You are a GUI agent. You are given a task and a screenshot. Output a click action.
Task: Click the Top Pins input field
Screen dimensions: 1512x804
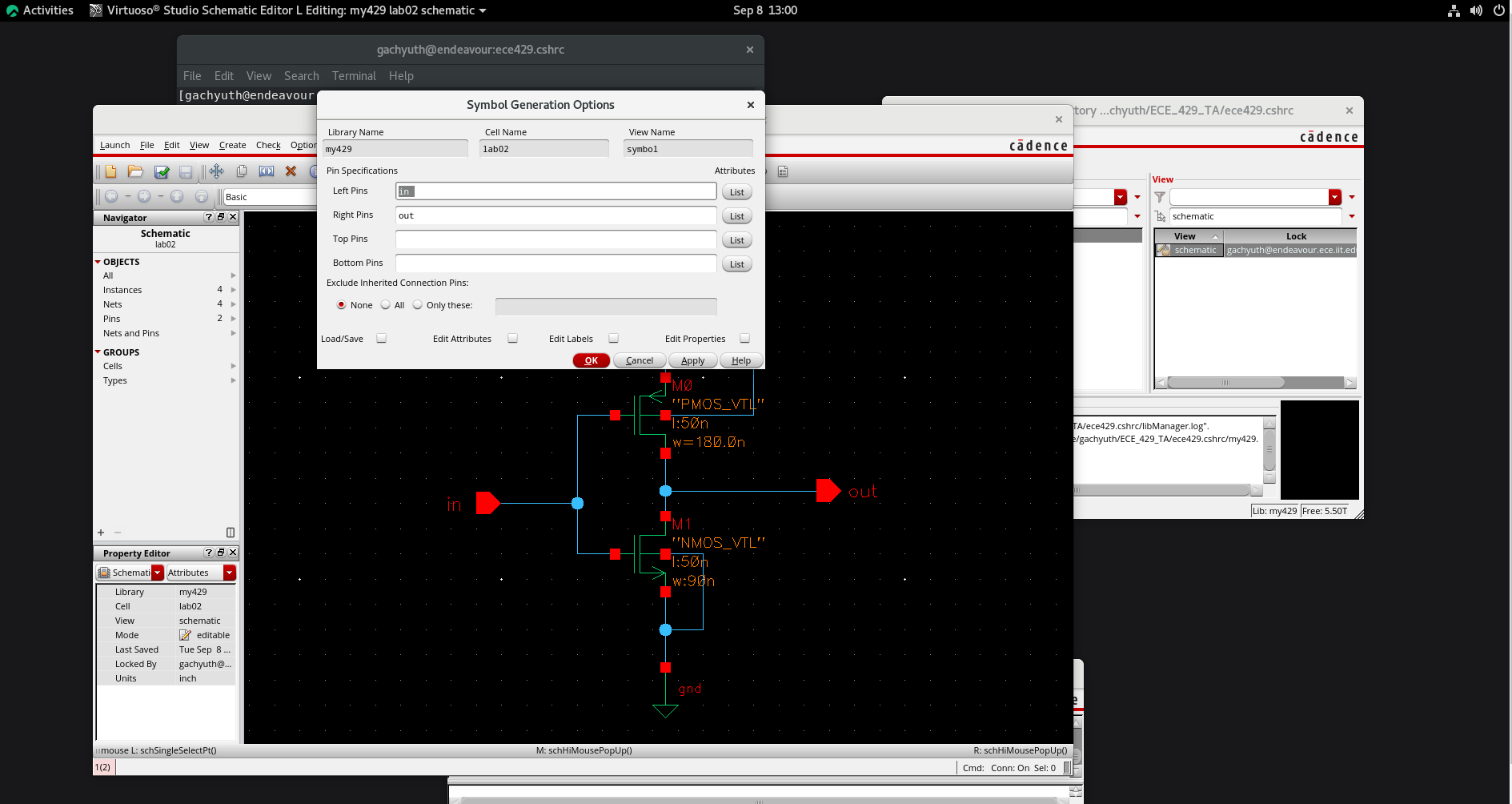pyautogui.click(x=555, y=239)
